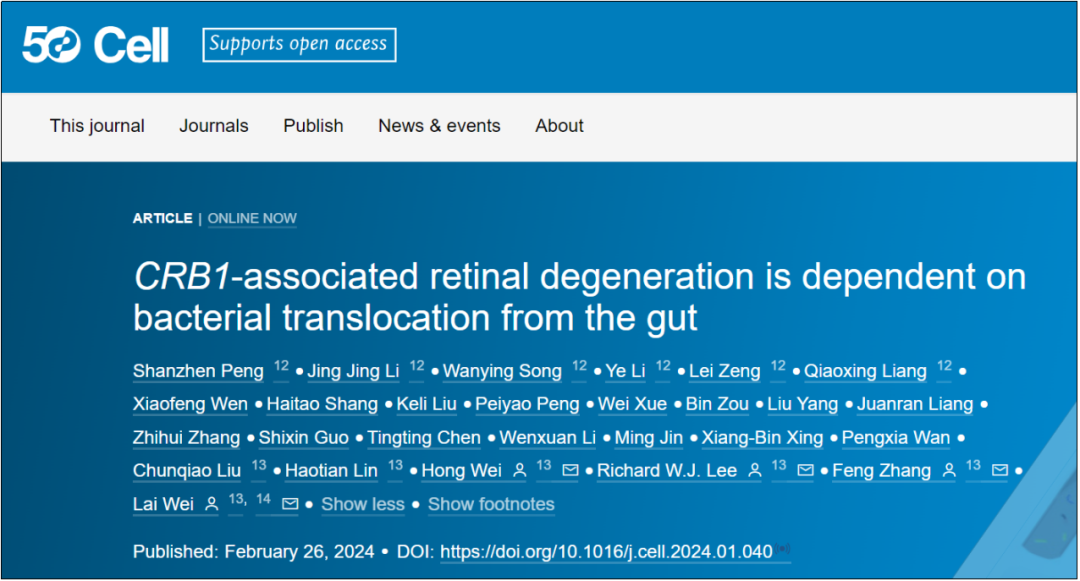Click the person icon beside Richard W.J. Lee
Viewport: 1080px width, 581px height.
pos(754,471)
